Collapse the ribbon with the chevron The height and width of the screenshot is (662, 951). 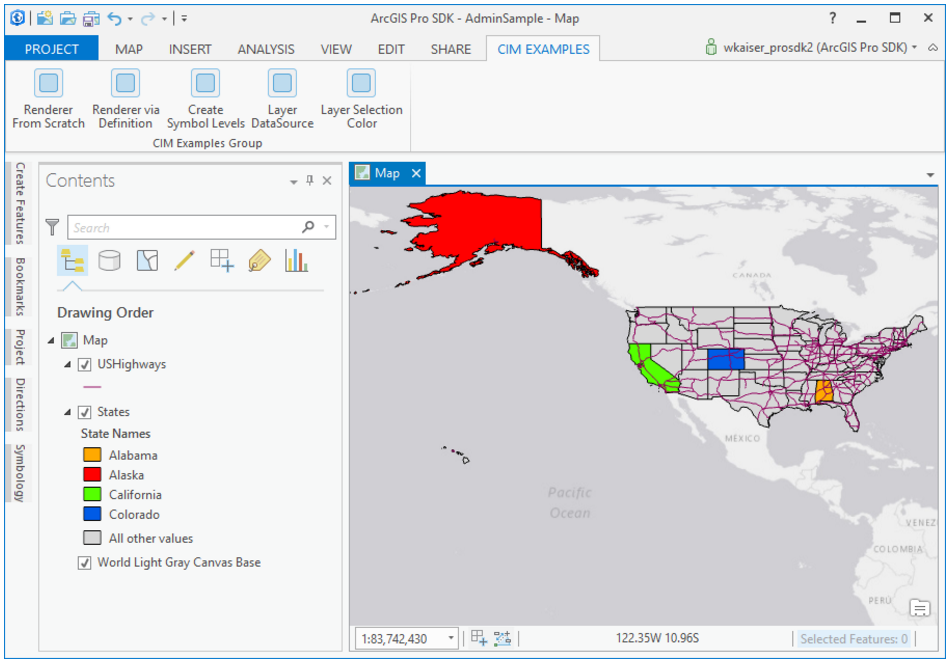coord(933,48)
